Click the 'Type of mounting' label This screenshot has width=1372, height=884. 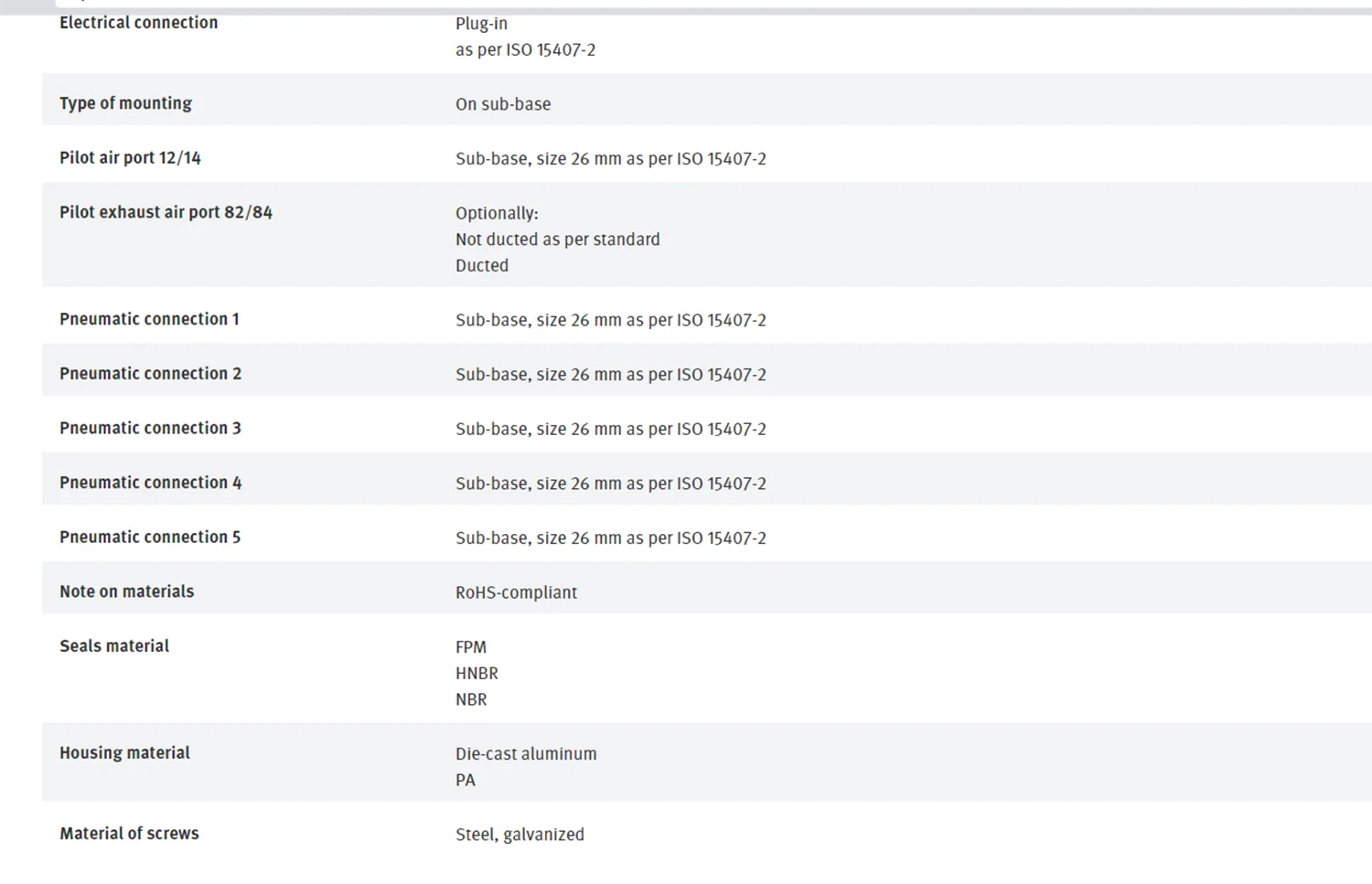click(125, 103)
